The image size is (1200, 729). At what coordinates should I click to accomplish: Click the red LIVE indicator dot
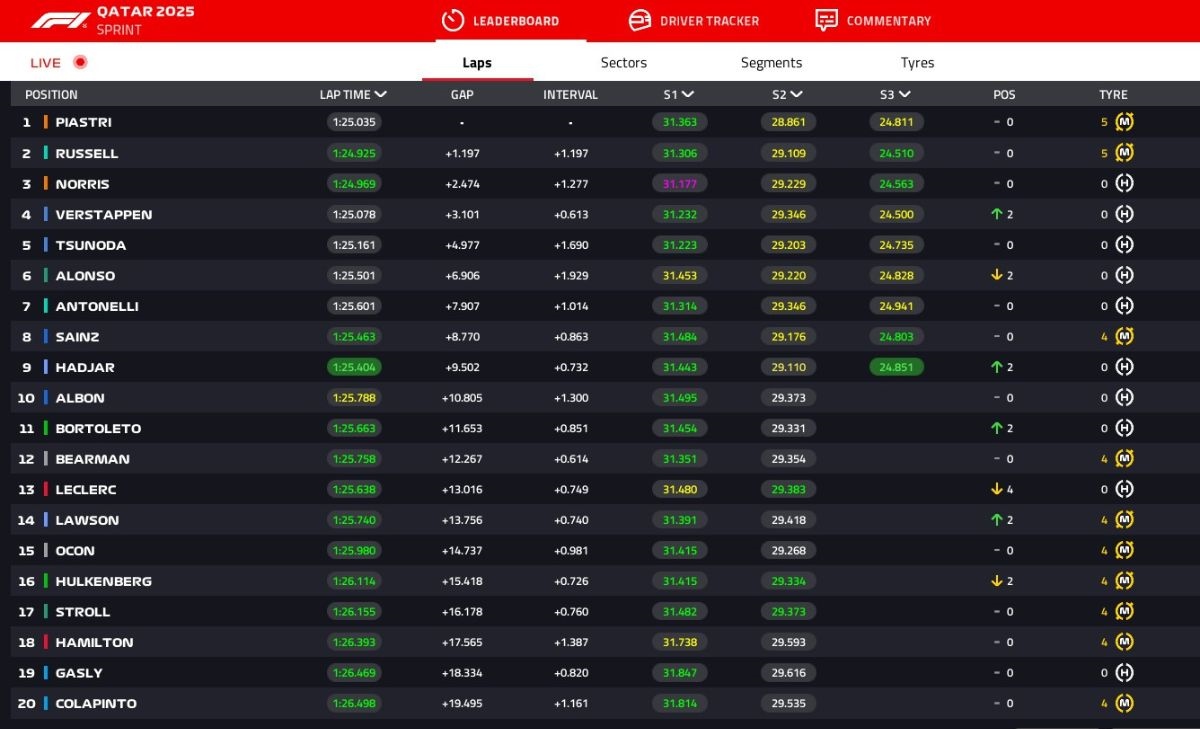pyautogui.click(x=80, y=62)
